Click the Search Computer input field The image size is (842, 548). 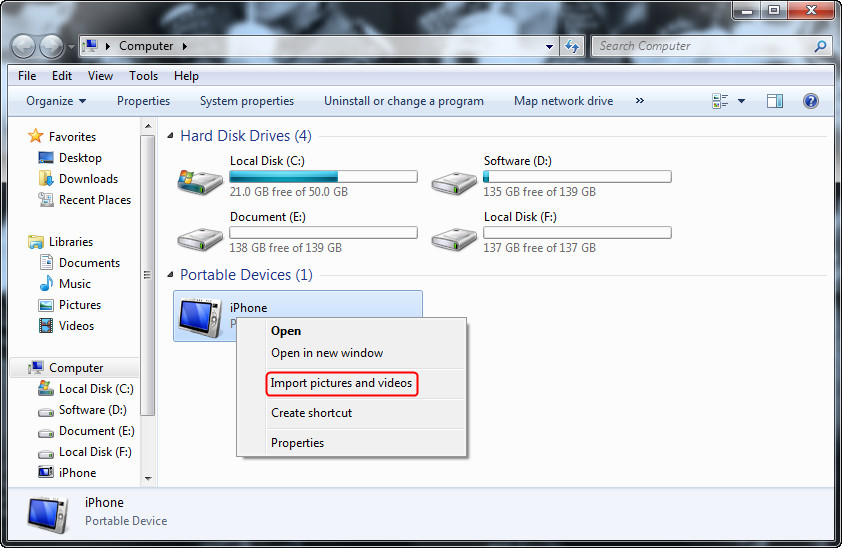[x=703, y=47]
